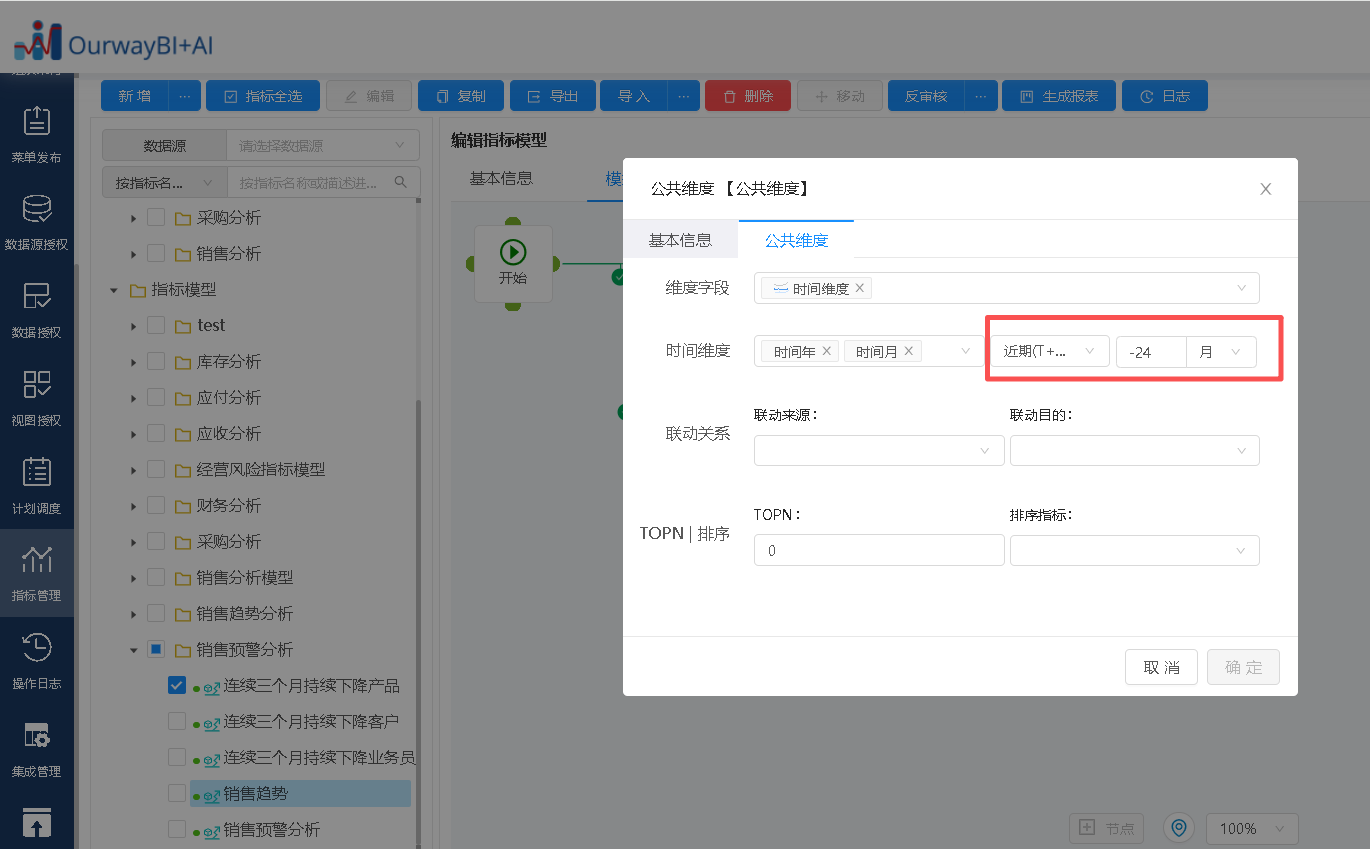Image resolution: width=1370 pixels, height=849 pixels.
Task: Click the TOPN input field
Action: 879,550
